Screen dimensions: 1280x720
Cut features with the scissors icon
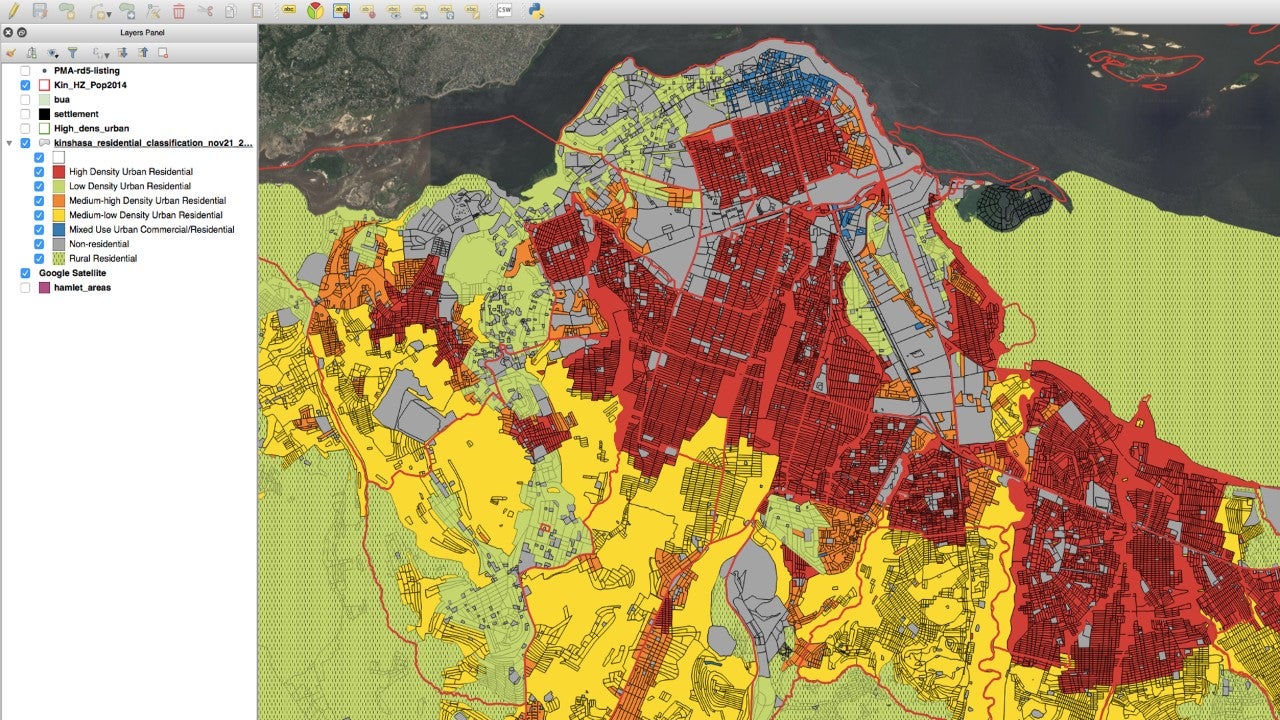pos(205,11)
